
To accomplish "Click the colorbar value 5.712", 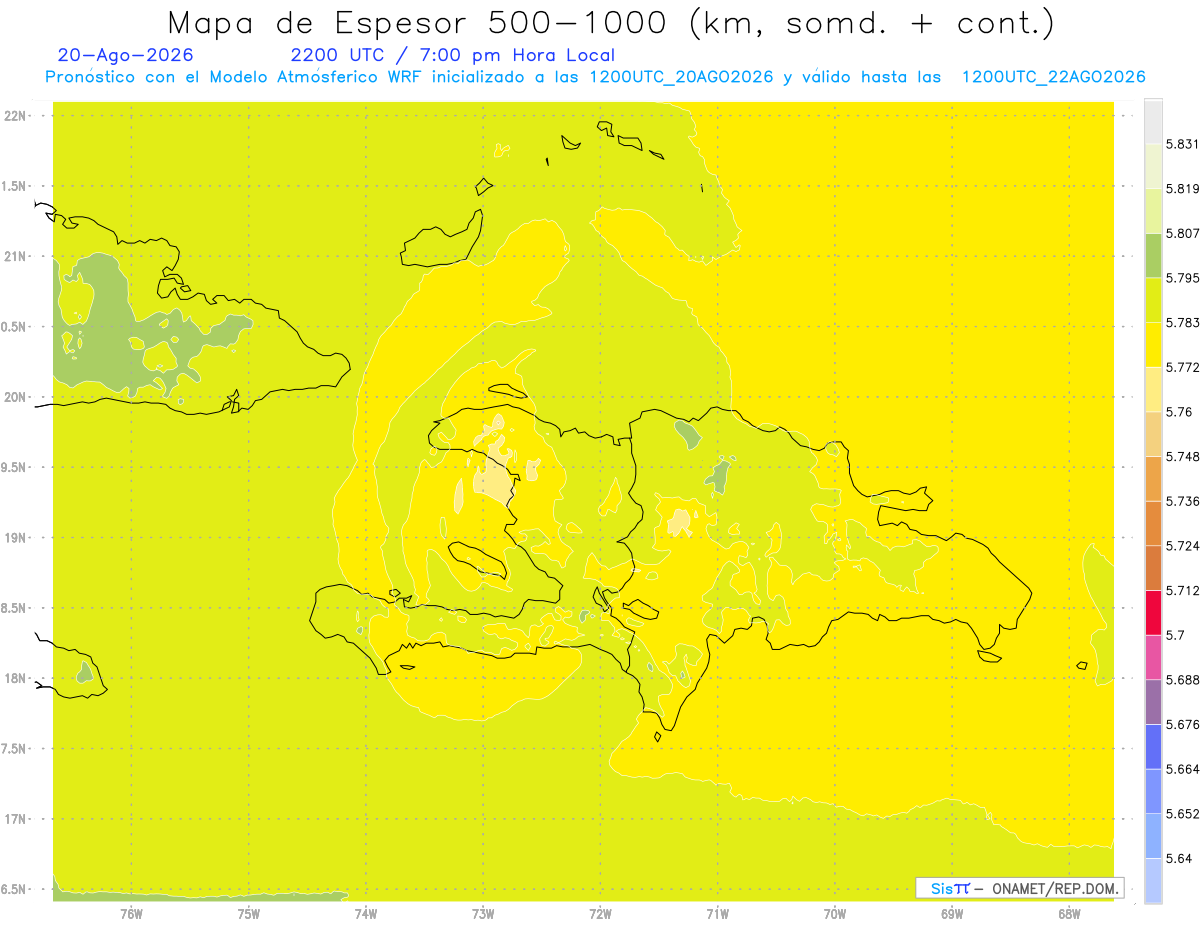I will pos(1183,590).
